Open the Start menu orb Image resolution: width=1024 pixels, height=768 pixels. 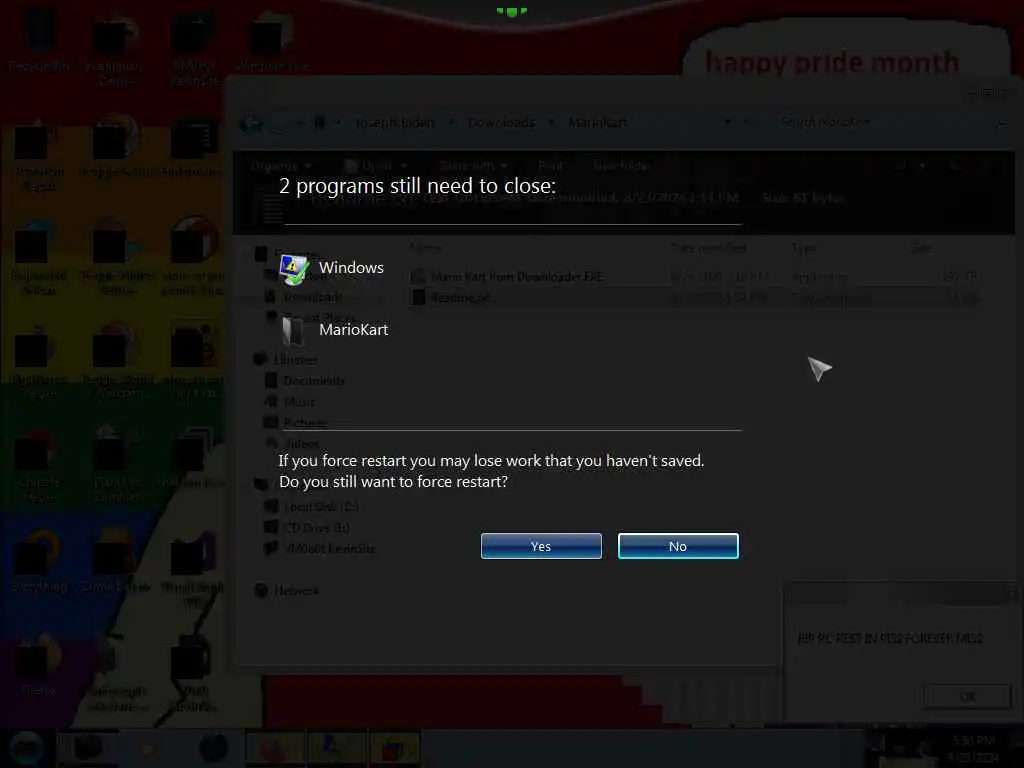[x=27, y=748]
